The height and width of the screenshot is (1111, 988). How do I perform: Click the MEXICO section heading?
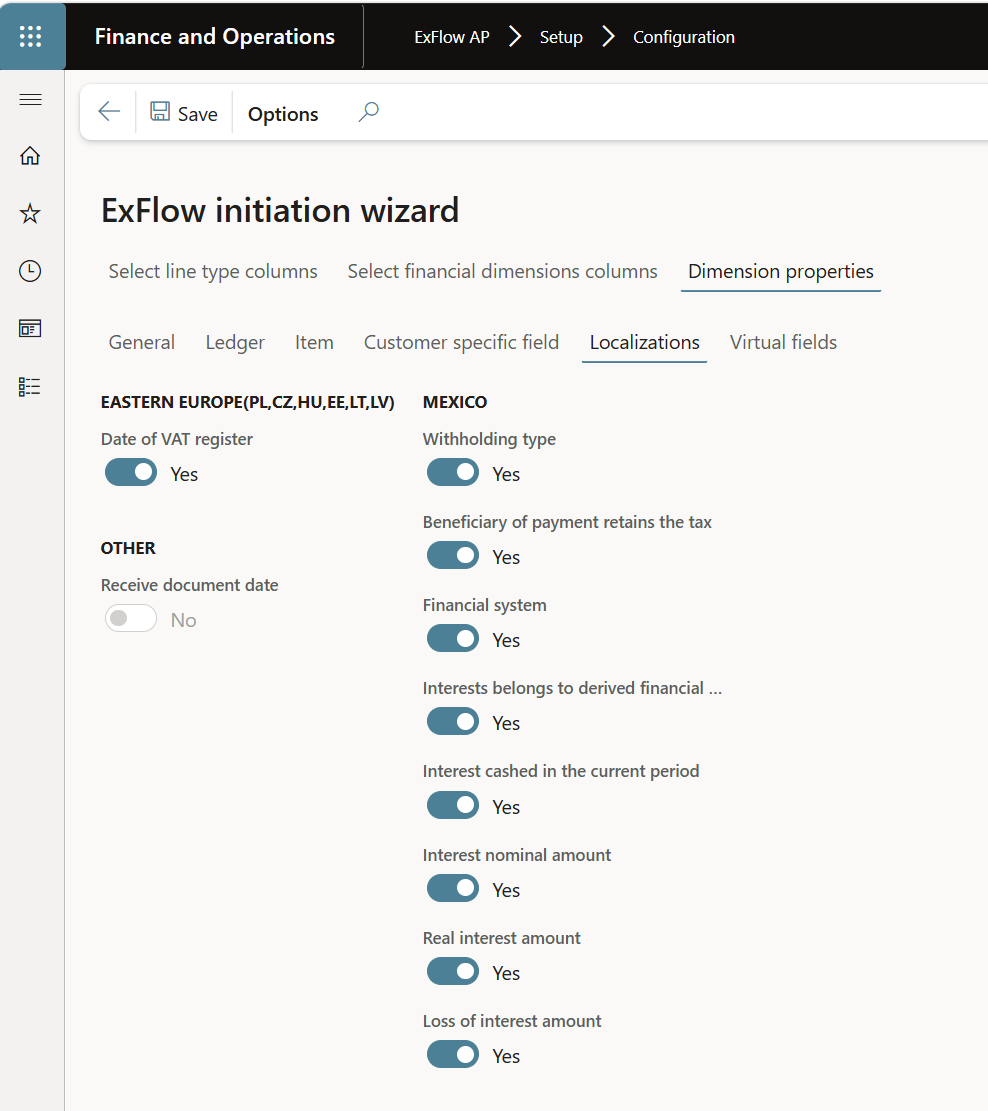(x=455, y=402)
